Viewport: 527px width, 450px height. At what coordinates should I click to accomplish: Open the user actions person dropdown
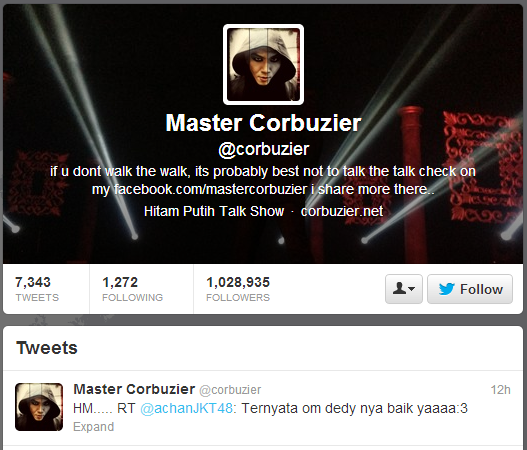pyautogui.click(x=404, y=289)
